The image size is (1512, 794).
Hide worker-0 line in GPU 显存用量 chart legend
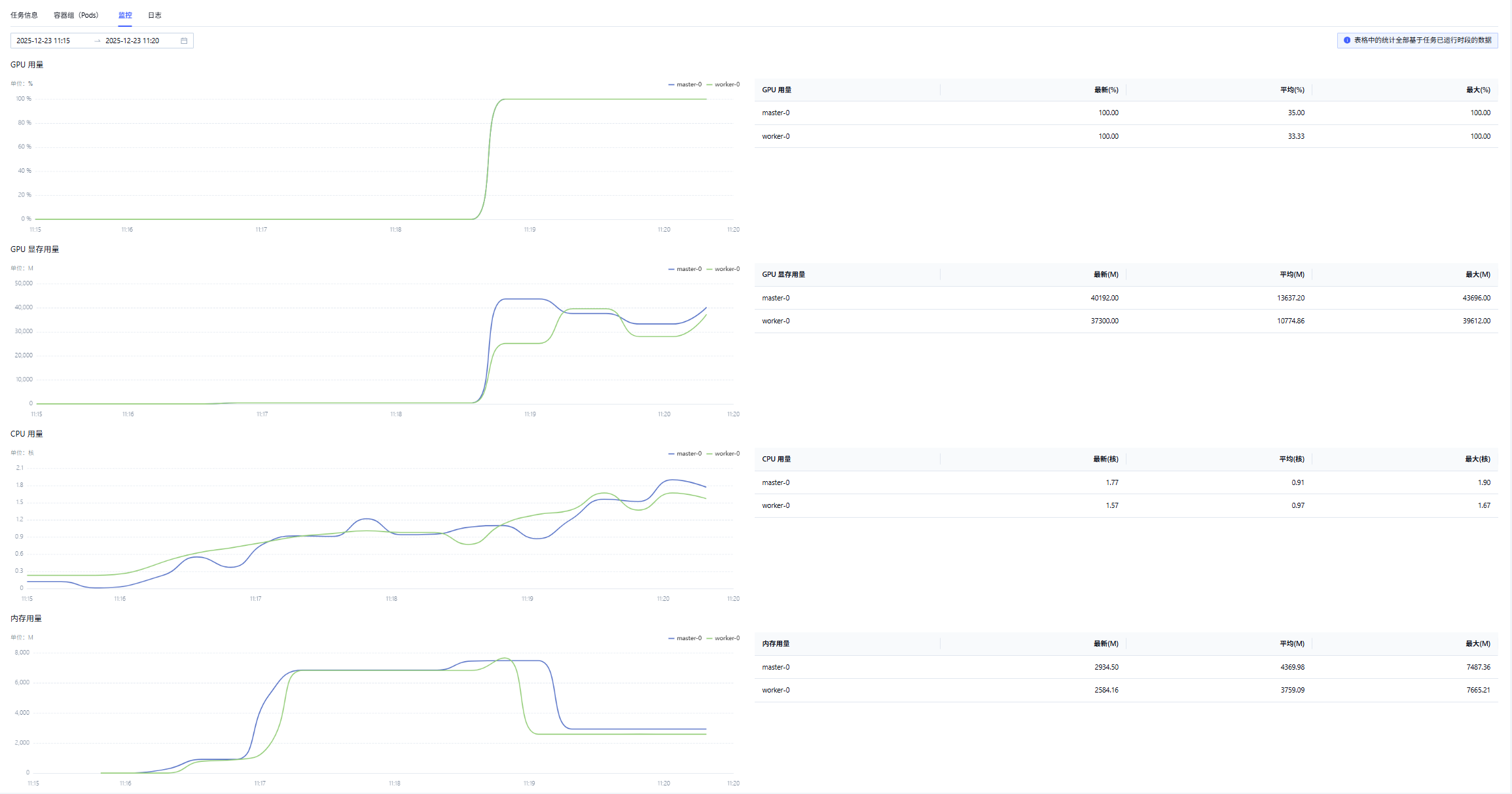pos(723,269)
